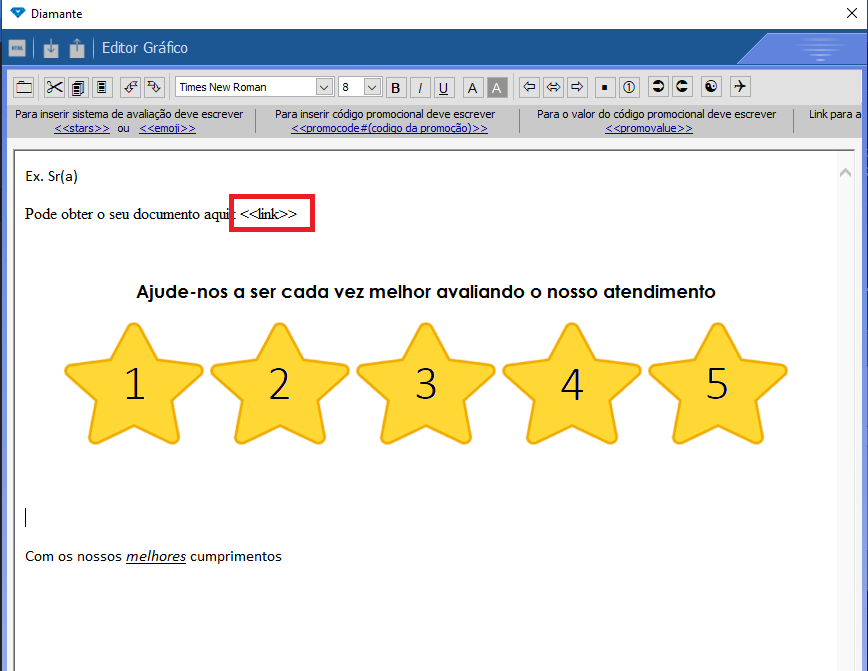
Task: Toggle Italic formatting
Action: pyautogui.click(x=420, y=87)
